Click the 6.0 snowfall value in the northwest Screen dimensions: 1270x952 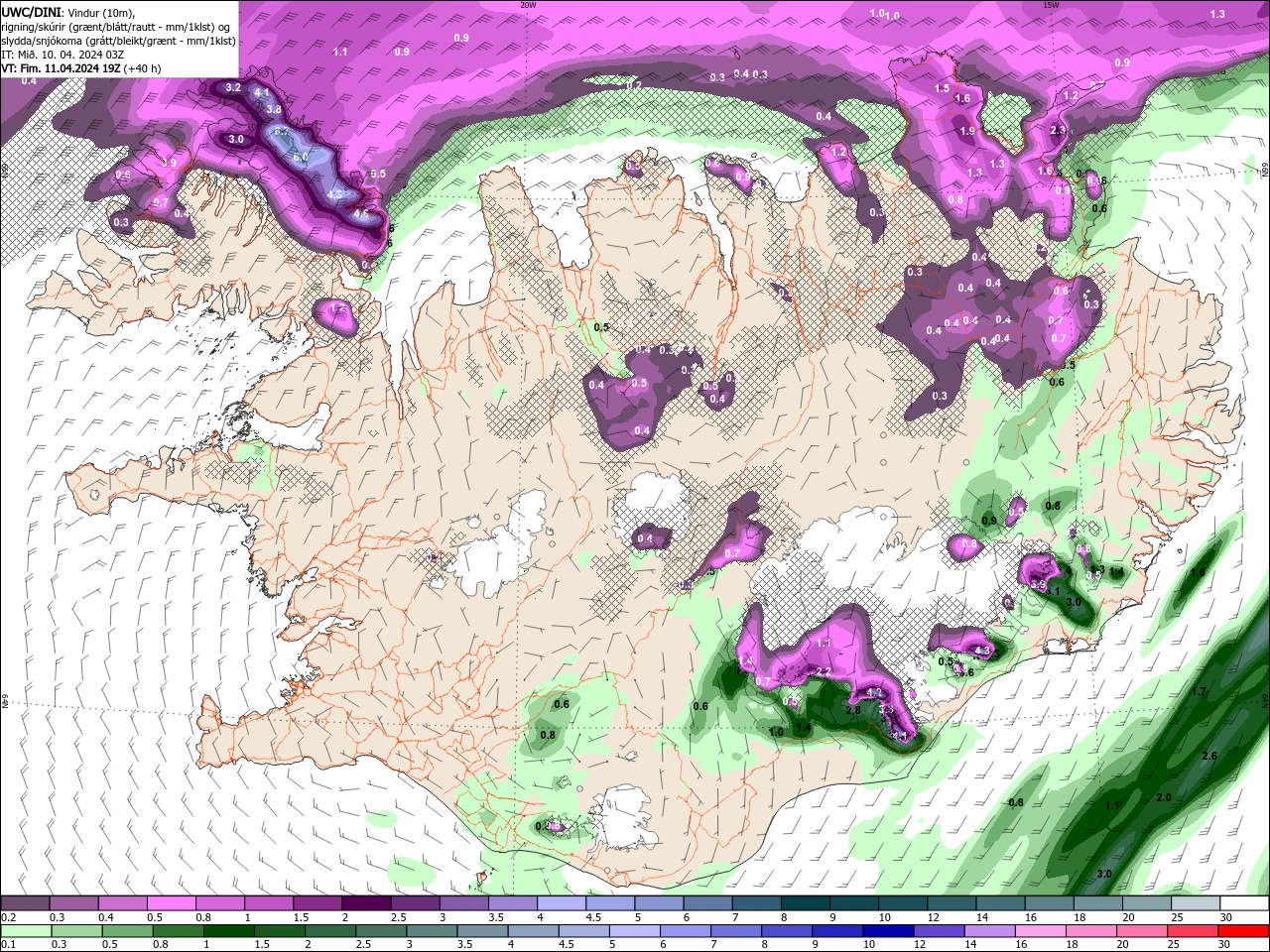click(301, 158)
